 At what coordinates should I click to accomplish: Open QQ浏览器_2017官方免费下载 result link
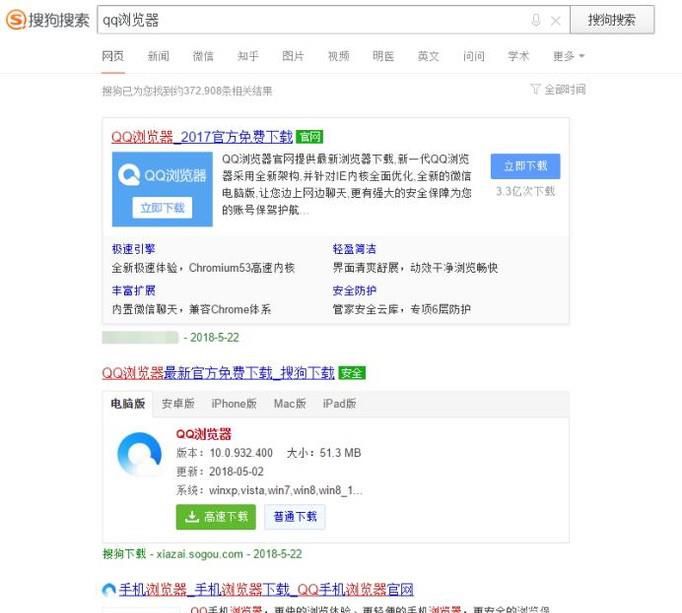(202, 137)
